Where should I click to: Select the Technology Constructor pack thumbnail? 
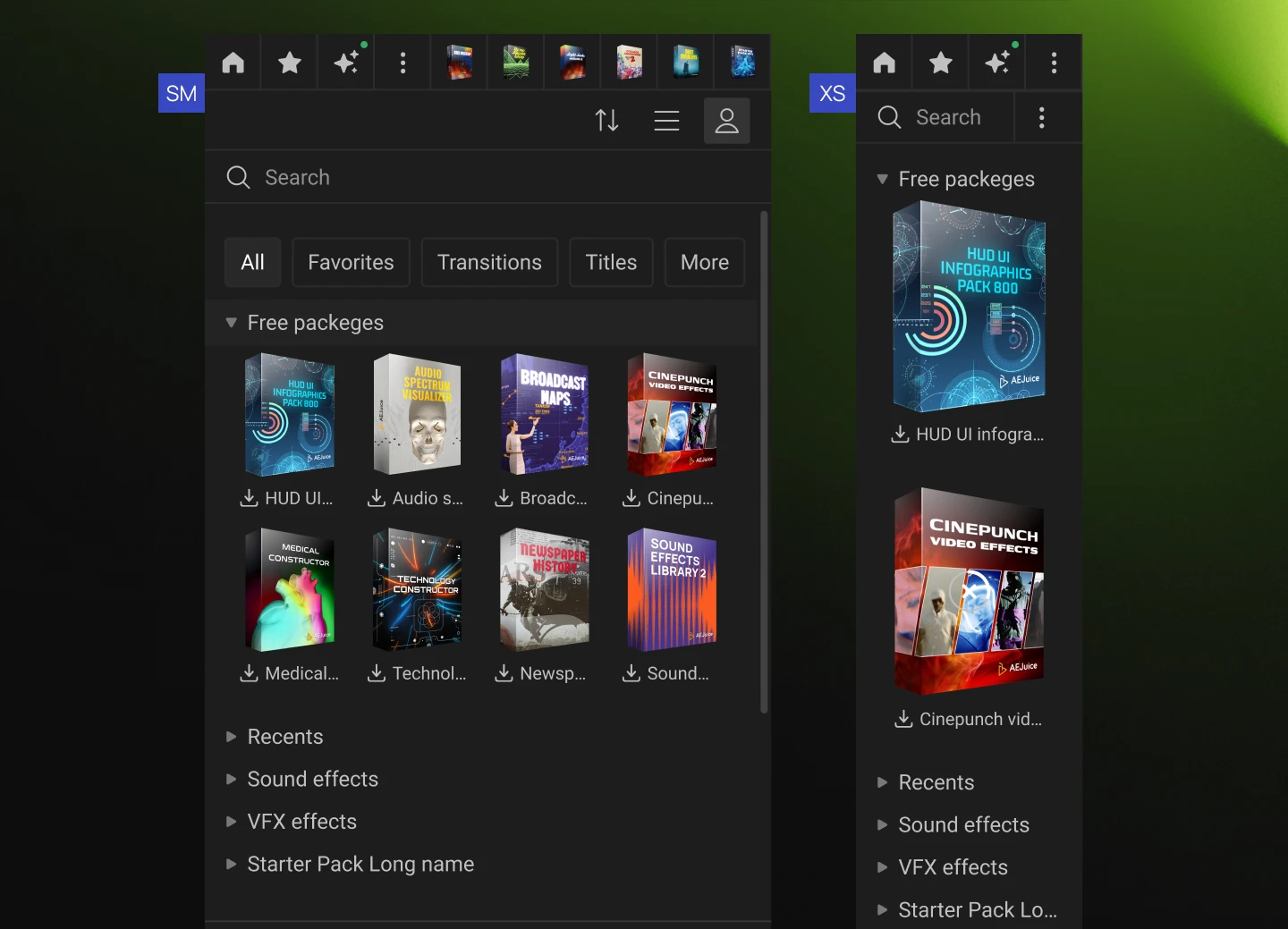point(418,589)
